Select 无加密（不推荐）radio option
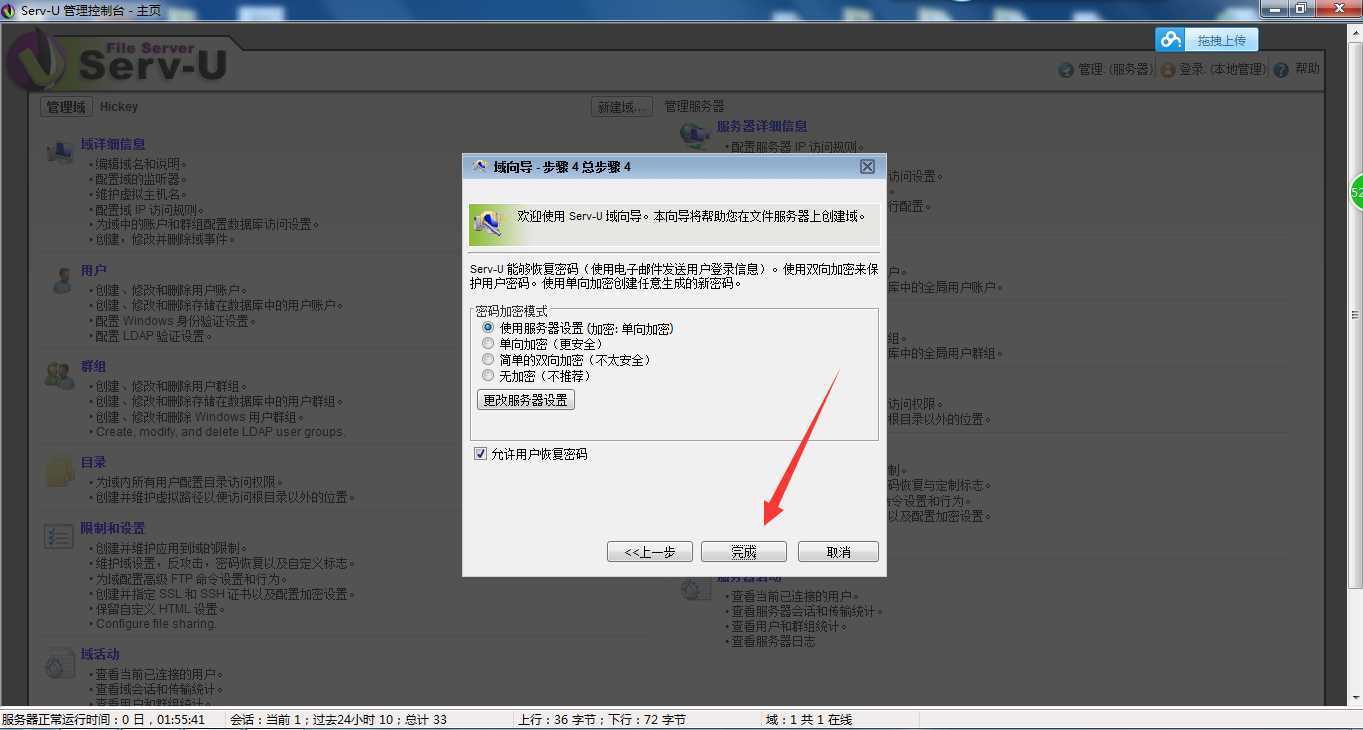 coord(537,376)
